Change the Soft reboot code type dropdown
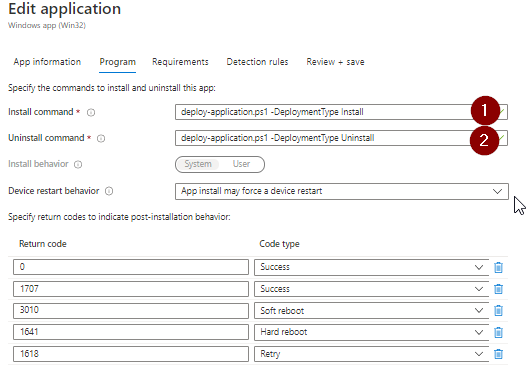527x375 pixels. (x=371, y=310)
